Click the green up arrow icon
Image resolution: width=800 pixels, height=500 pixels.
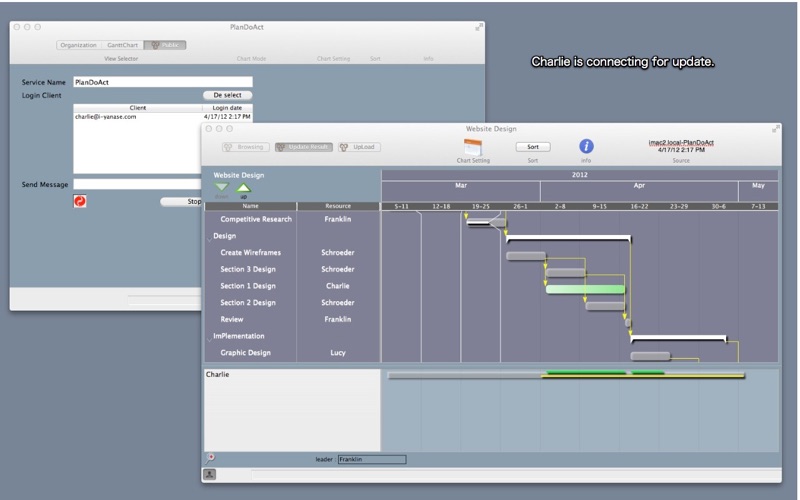(x=243, y=188)
